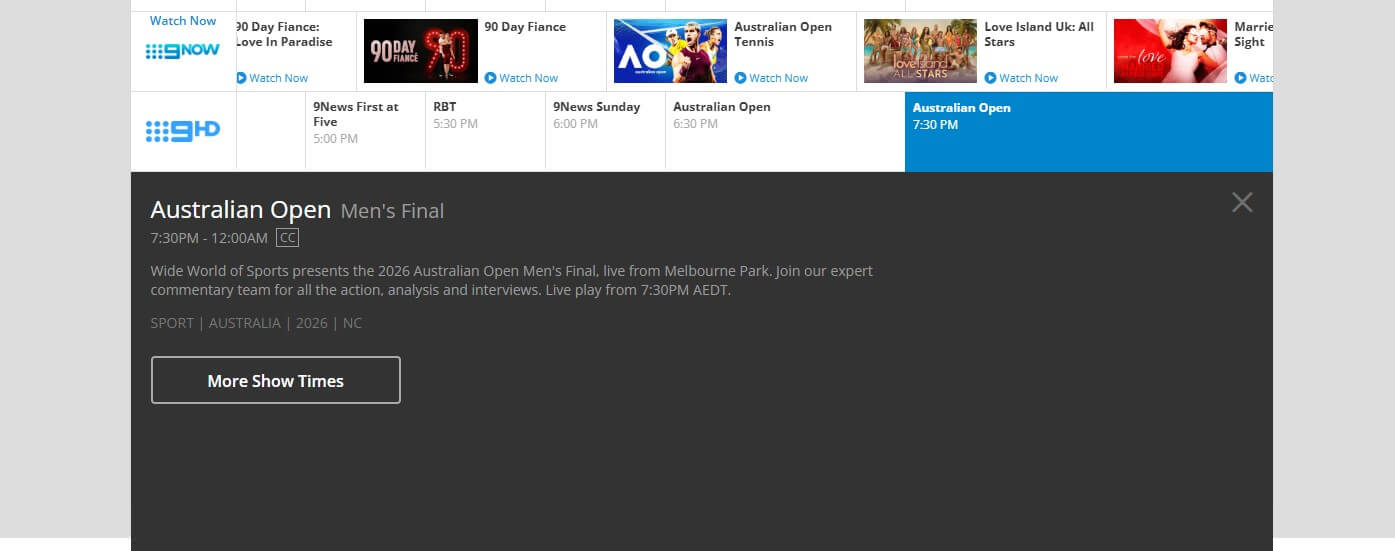Open More Show Times

(x=276, y=380)
